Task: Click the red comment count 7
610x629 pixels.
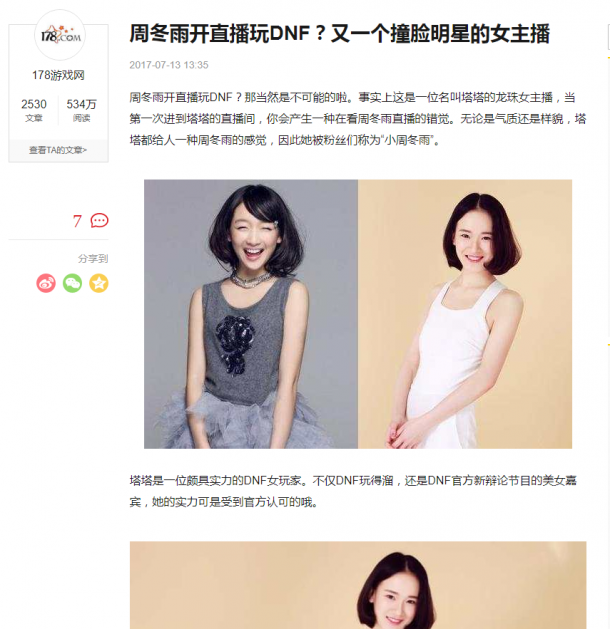Action: (x=77, y=221)
